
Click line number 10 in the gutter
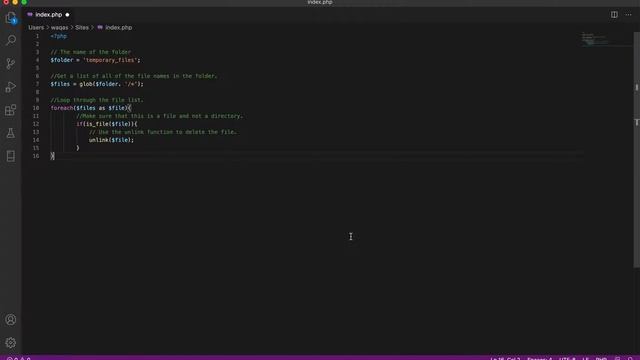pos(36,108)
